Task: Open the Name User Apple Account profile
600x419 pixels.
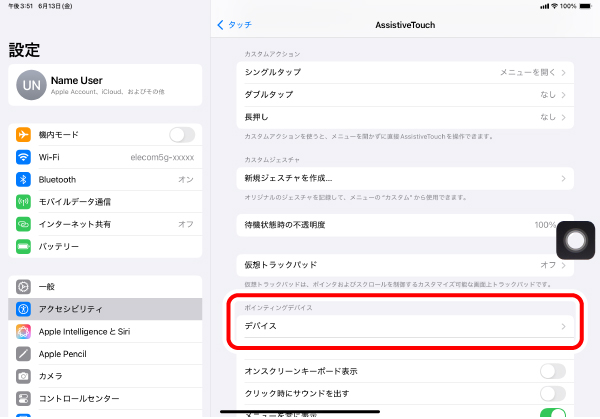Action: tap(105, 85)
